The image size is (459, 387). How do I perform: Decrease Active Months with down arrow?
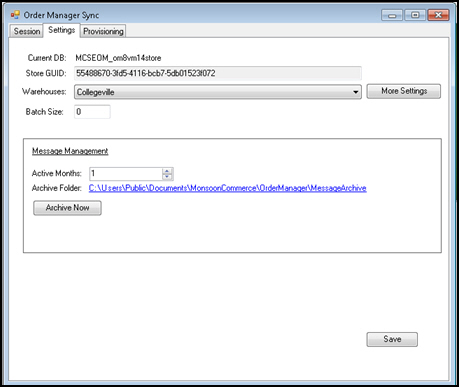tap(167, 177)
